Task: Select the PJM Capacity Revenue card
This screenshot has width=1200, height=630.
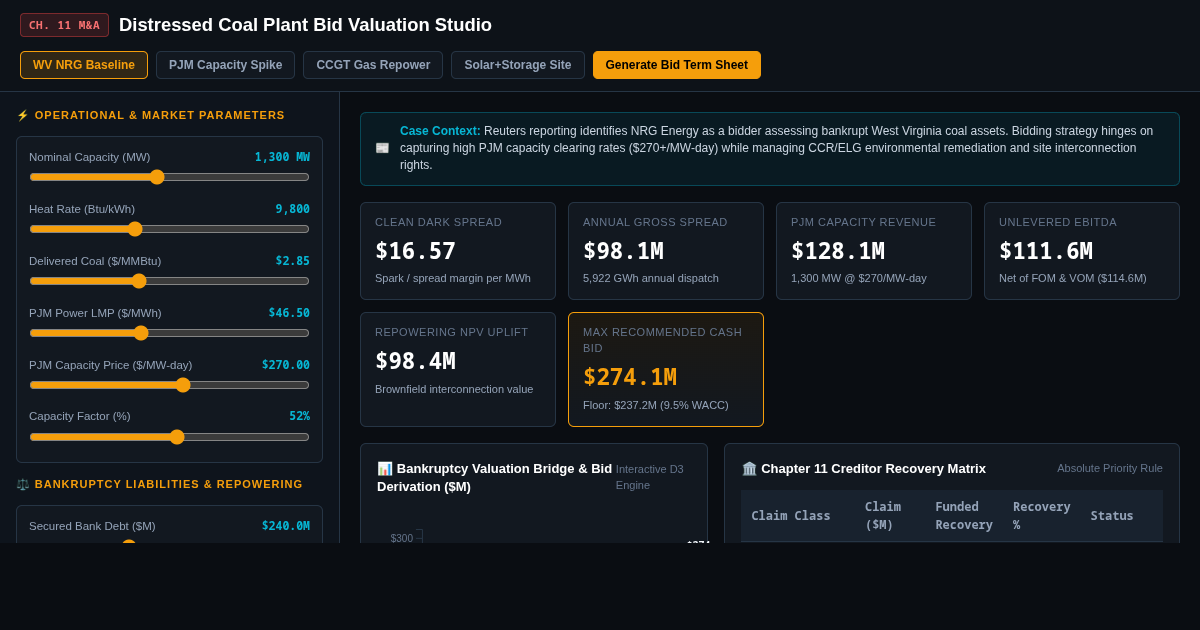Action: [874, 251]
